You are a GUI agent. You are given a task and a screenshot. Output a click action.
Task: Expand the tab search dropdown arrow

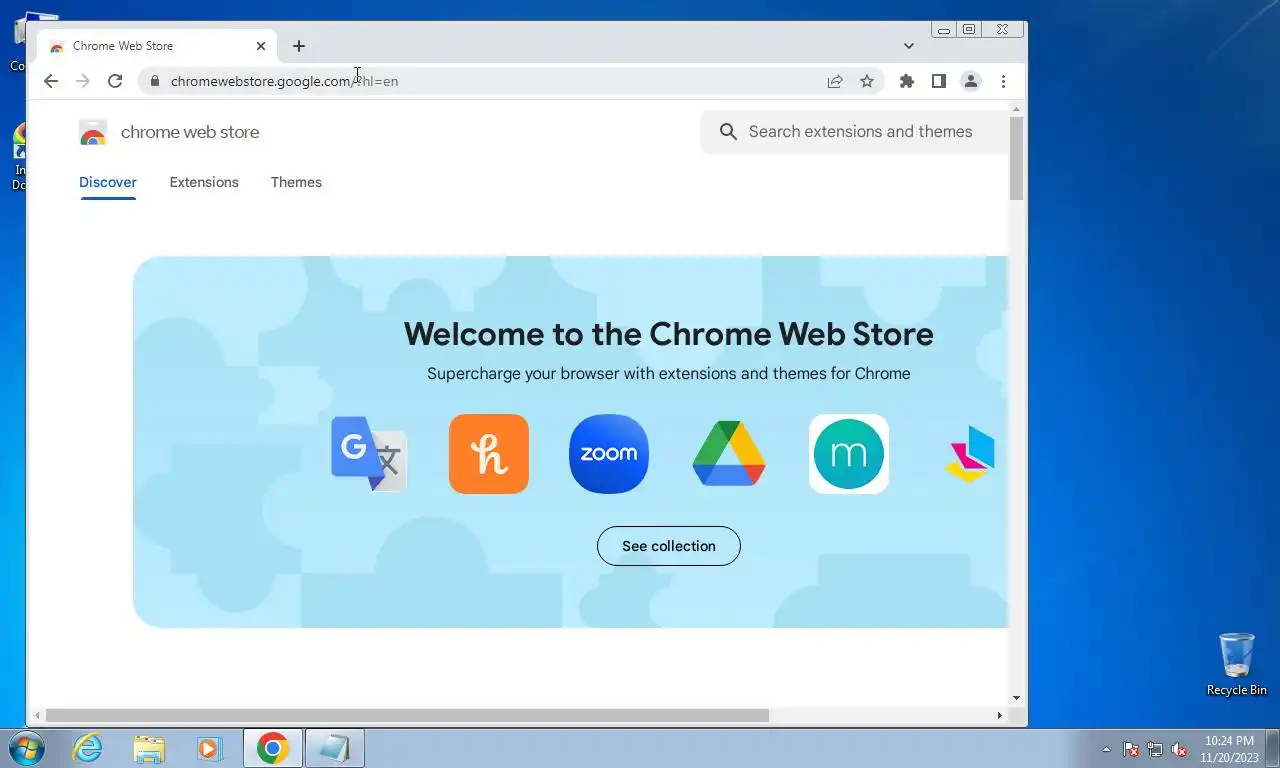(908, 46)
